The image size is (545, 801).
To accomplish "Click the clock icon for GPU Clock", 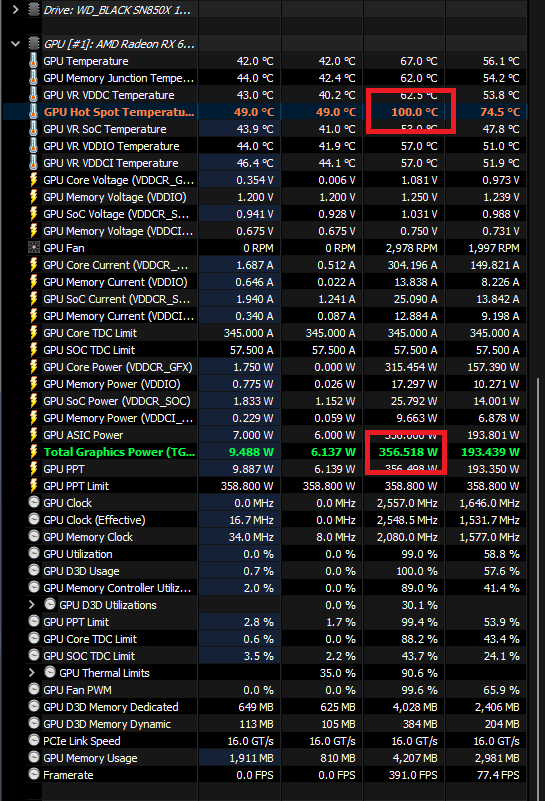I will pyautogui.click(x=34, y=503).
